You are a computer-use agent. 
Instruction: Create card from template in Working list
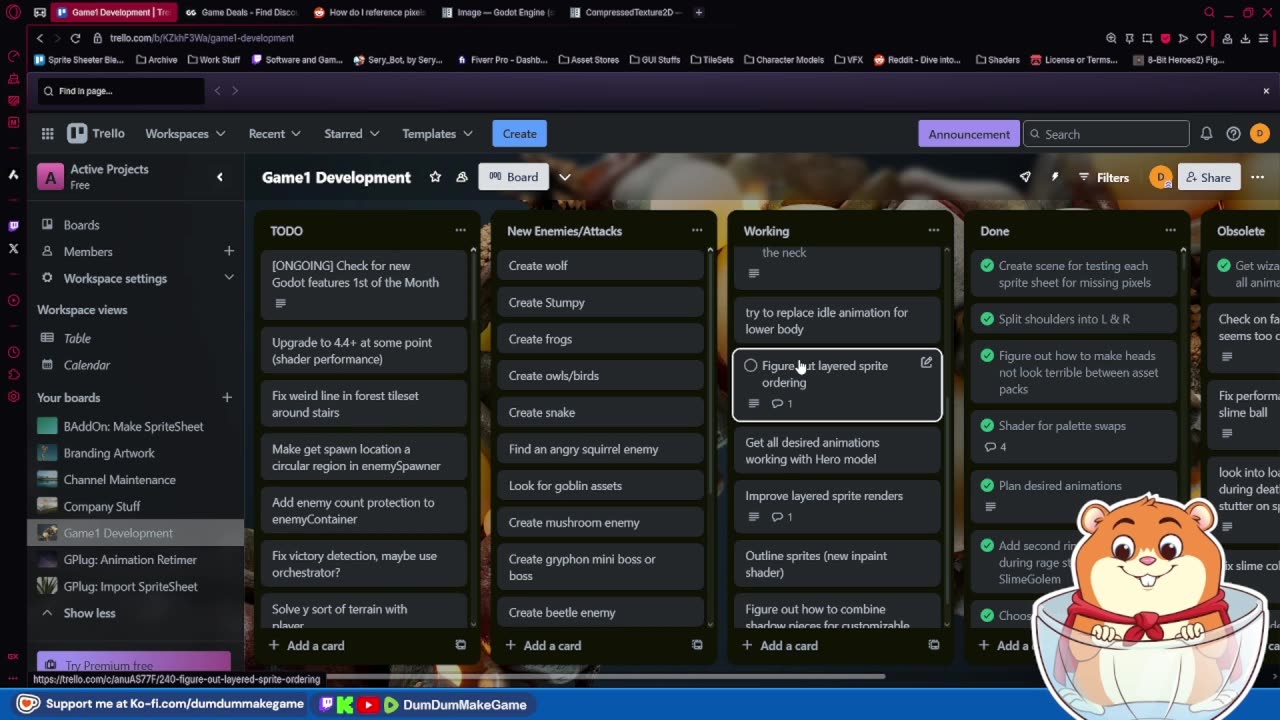tap(933, 645)
